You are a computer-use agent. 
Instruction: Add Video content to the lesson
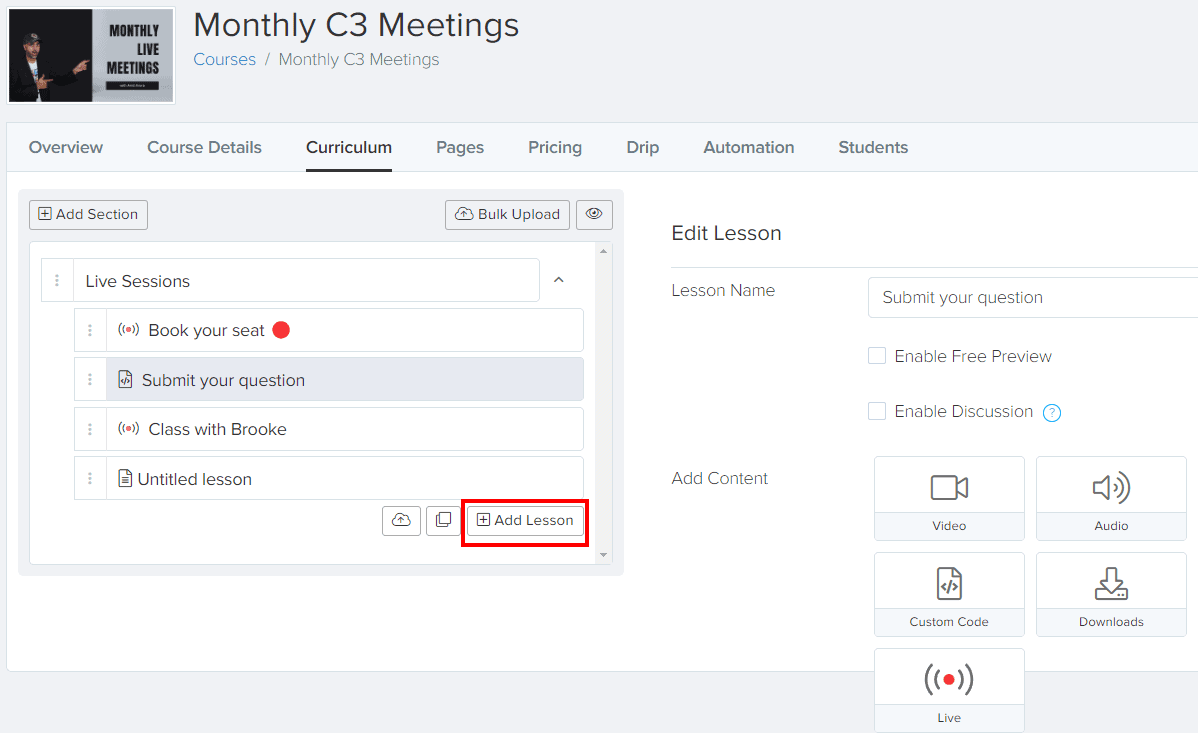(x=949, y=498)
